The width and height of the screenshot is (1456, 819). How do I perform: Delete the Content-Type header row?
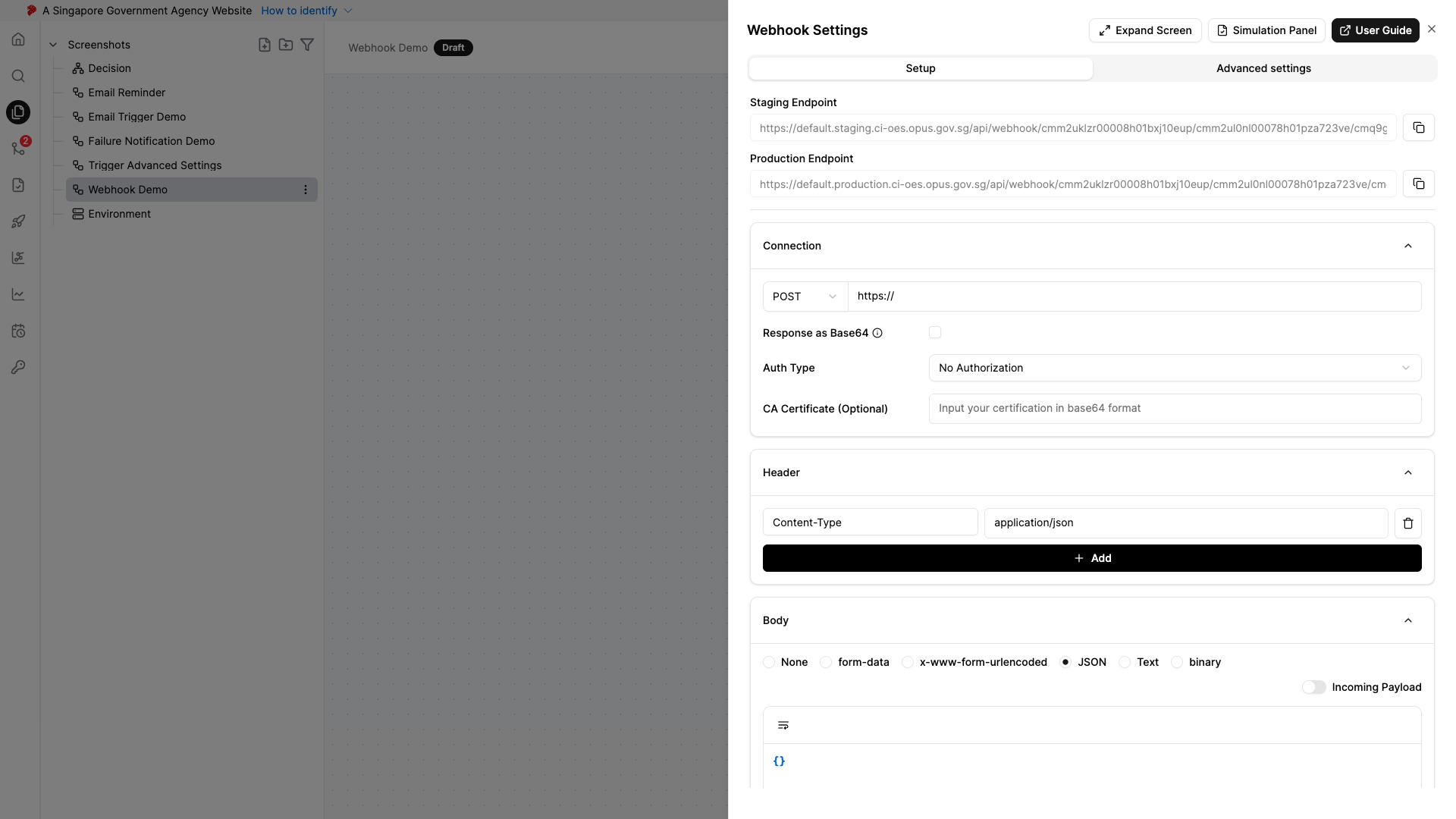[x=1408, y=523]
